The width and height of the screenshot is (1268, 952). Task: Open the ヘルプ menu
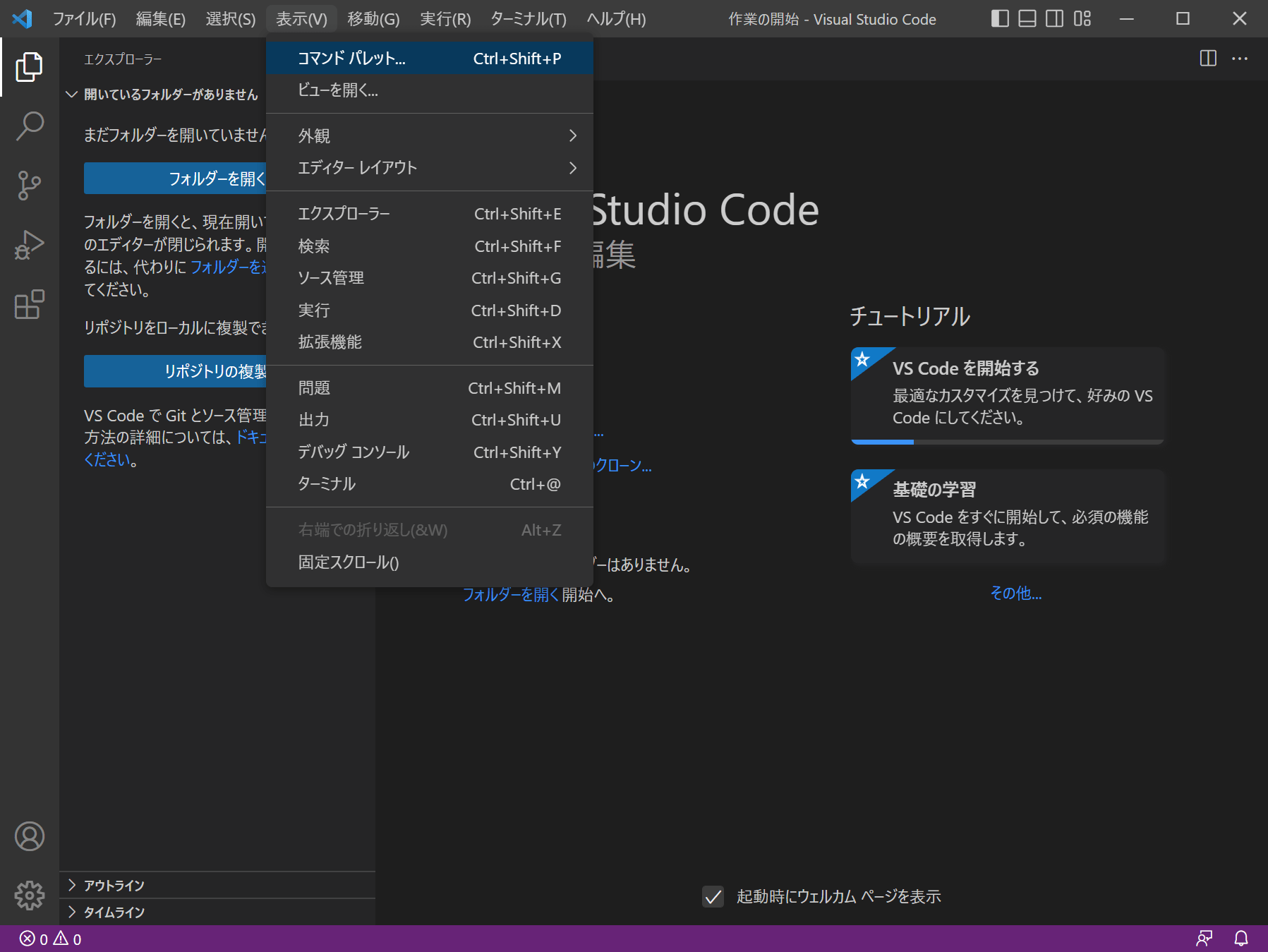pyautogui.click(x=614, y=18)
